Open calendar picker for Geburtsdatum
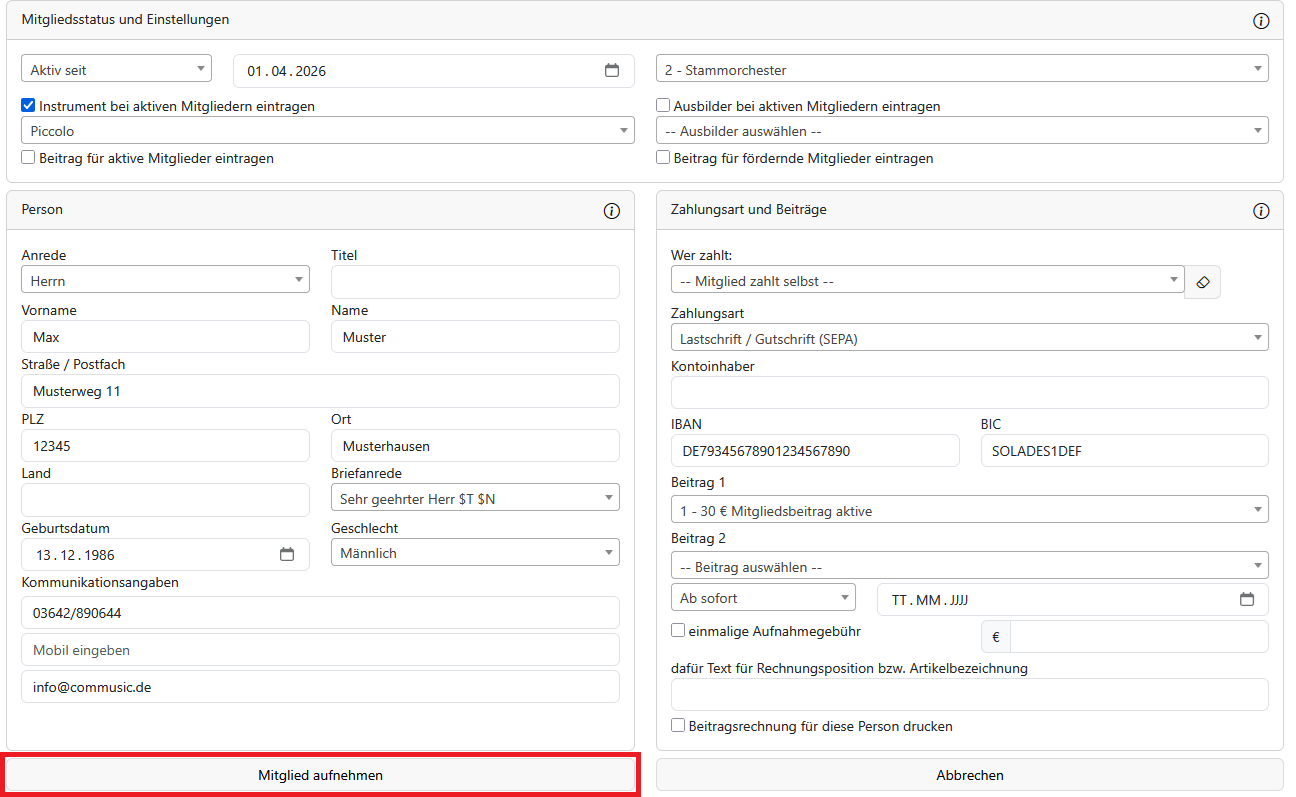Screen dimensions: 1296x797 pos(287,555)
